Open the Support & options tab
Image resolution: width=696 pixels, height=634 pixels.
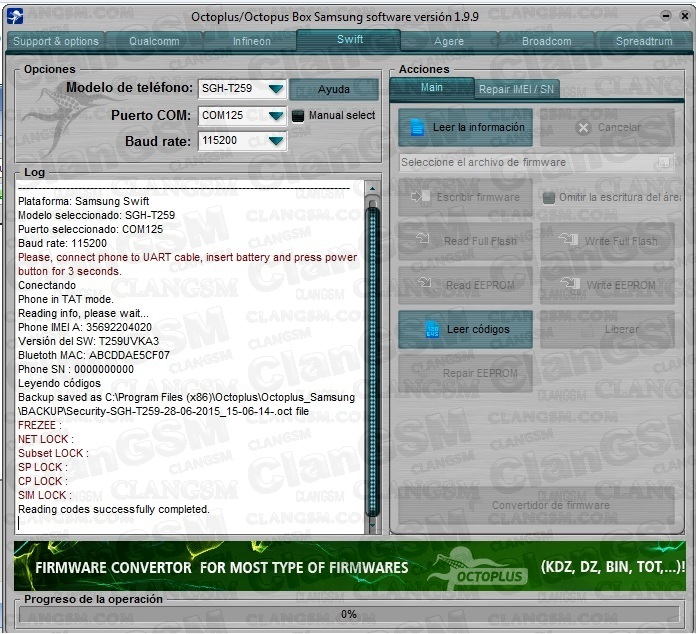pyautogui.click(x=56, y=41)
